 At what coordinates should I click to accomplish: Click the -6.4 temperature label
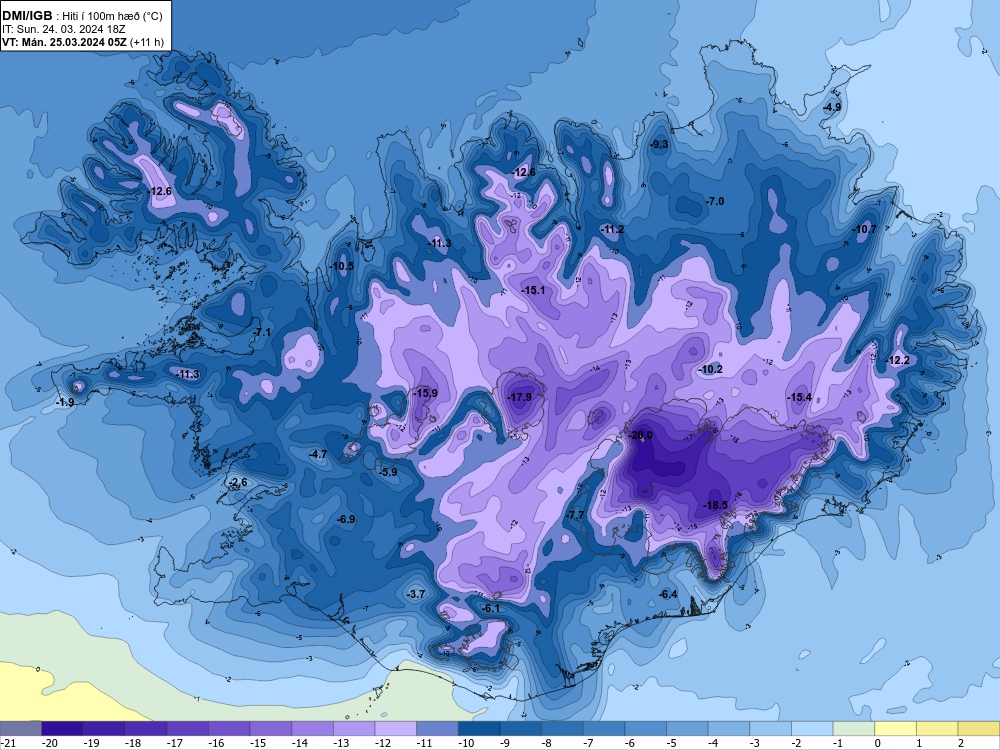[667, 594]
